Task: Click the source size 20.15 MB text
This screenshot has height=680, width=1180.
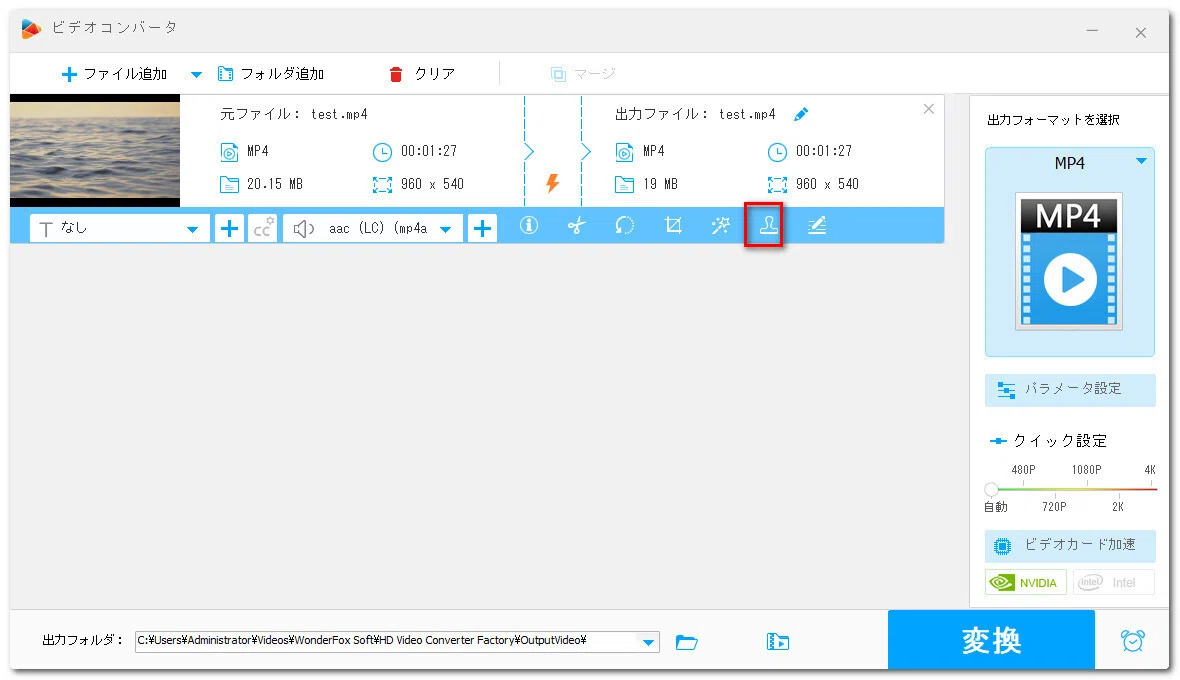Action: [275, 184]
